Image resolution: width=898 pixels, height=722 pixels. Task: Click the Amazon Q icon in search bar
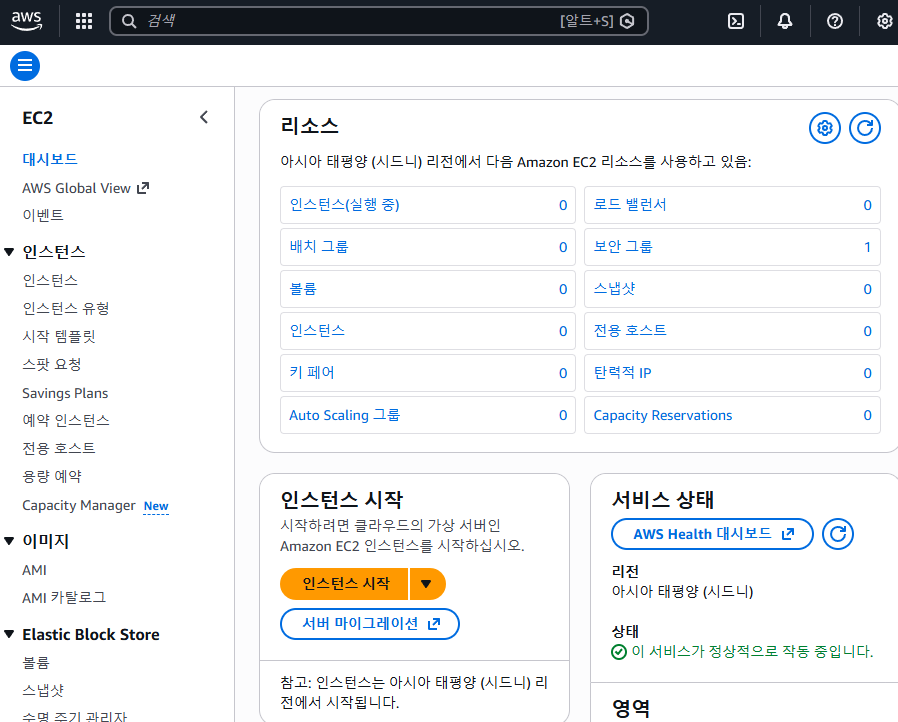(x=628, y=21)
